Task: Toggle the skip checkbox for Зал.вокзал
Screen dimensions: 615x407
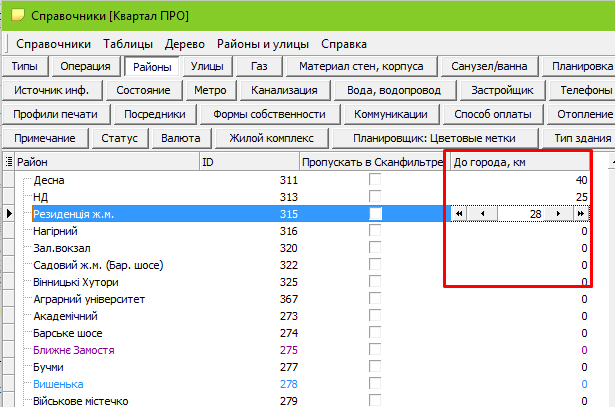Action: point(376,248)
